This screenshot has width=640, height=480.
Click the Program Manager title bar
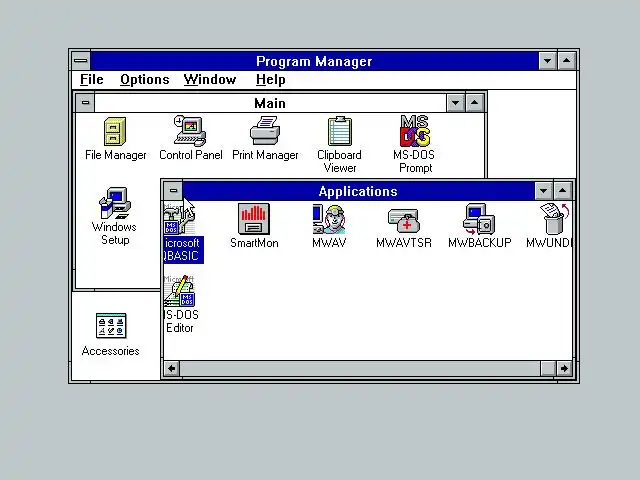point(314,61)
